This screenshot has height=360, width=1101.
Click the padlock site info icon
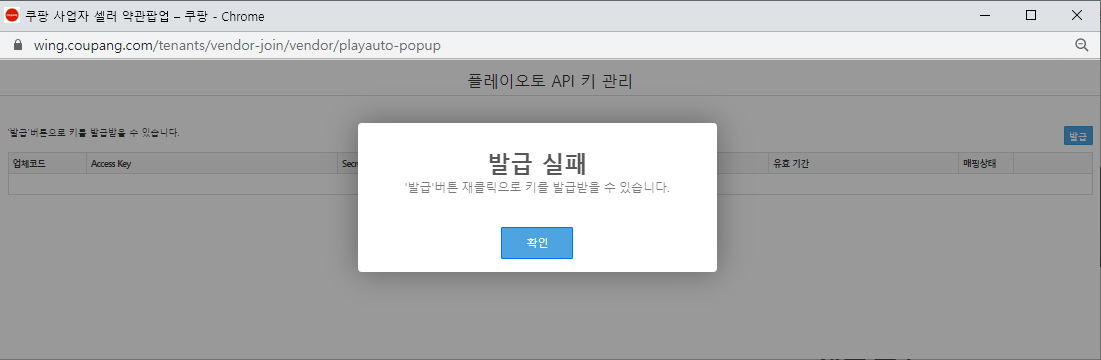[x=18, y=45]
